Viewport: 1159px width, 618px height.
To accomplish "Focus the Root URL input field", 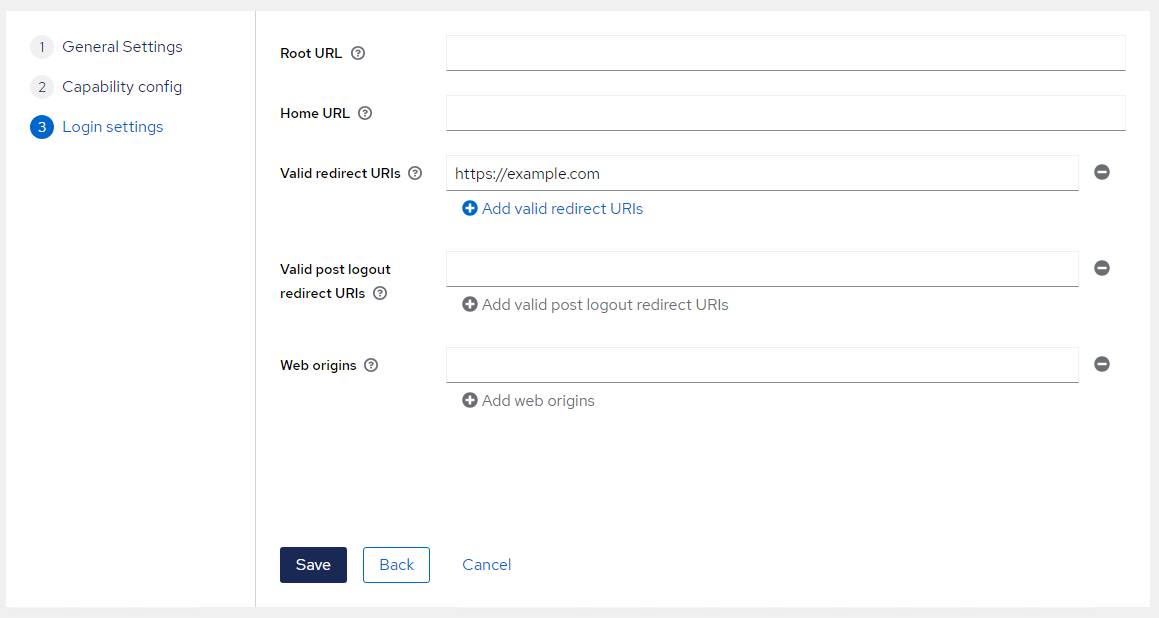I will [785, 53].
